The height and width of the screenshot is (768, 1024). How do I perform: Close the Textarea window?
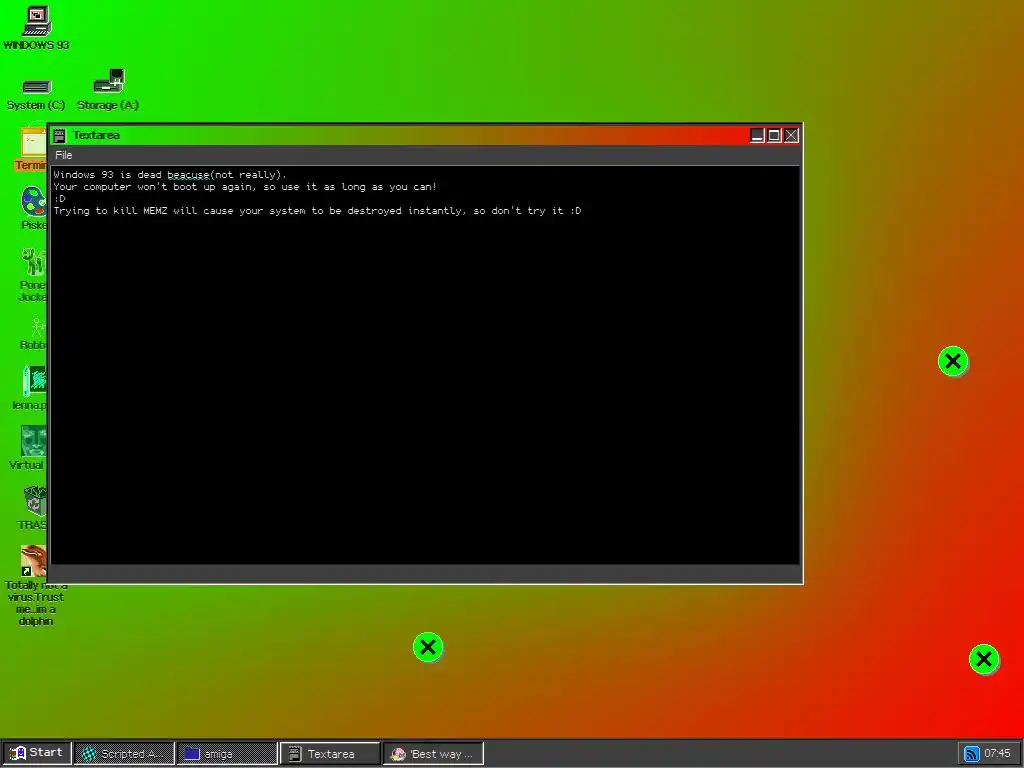point(791,135)
